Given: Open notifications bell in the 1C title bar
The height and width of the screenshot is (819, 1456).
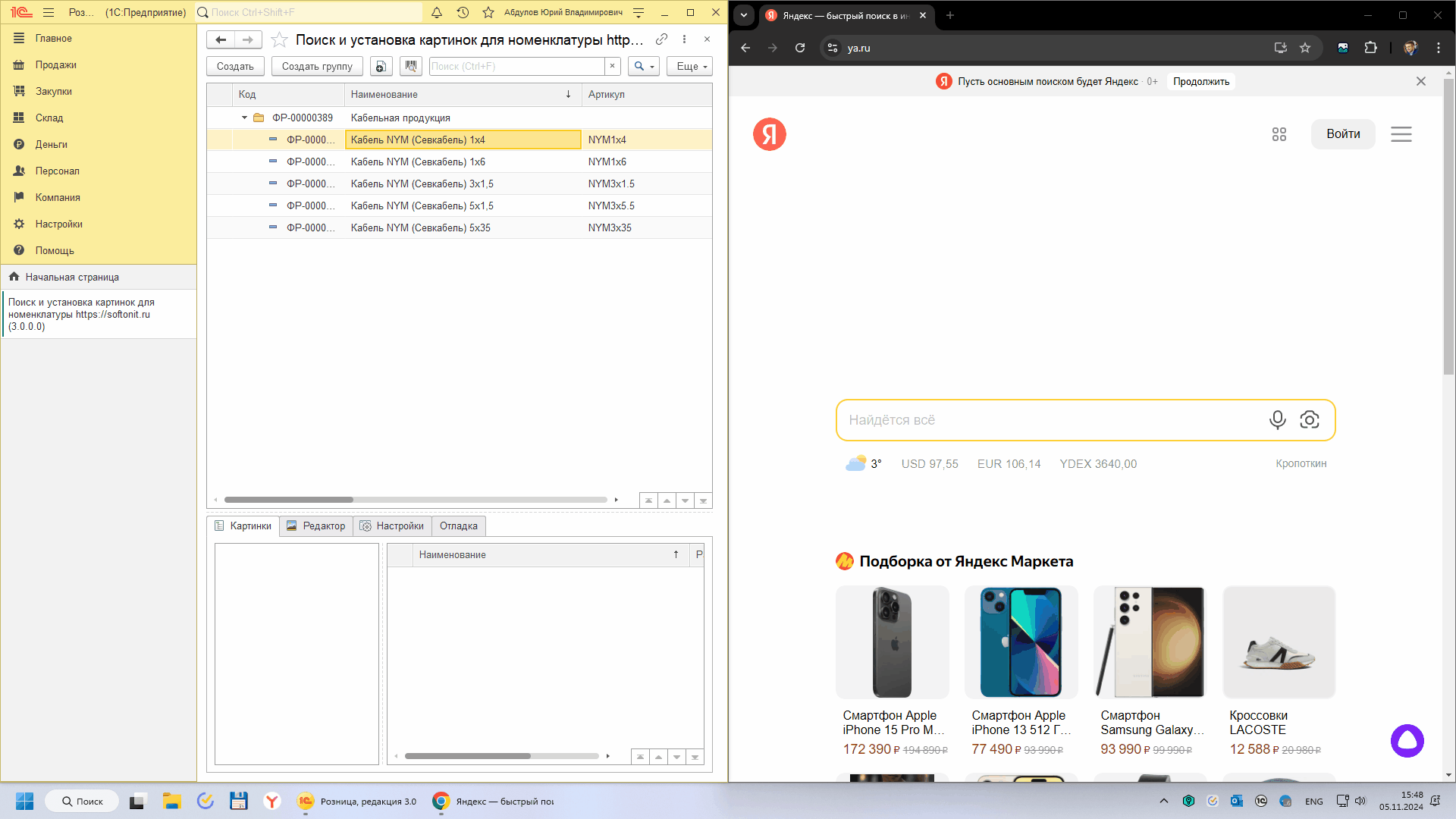Looking at the screenshot, I should 437,12.
